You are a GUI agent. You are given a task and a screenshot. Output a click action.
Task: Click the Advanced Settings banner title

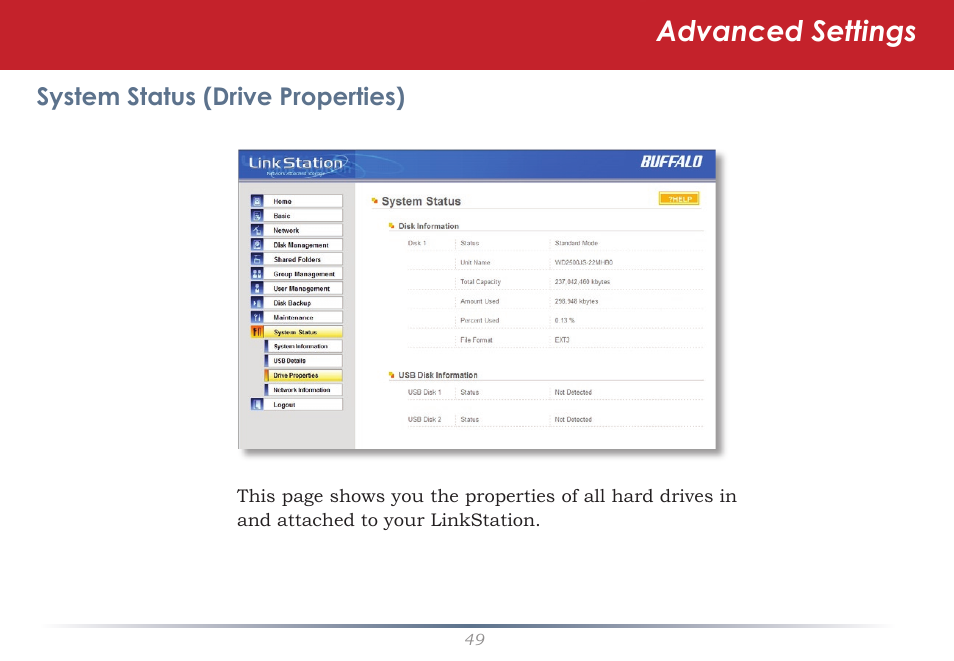786,32
